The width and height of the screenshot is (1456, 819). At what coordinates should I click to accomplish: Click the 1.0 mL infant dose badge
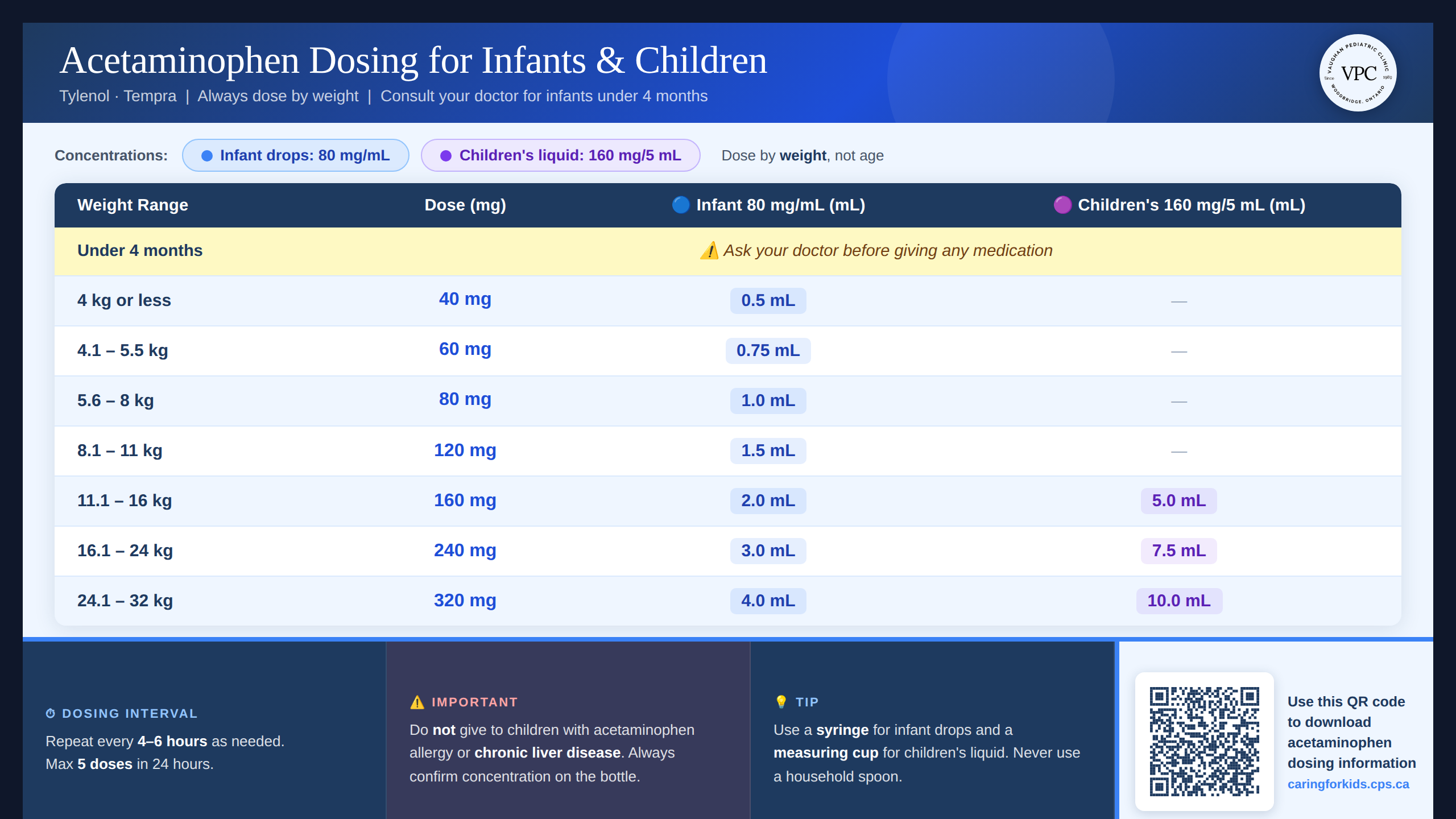tap(768, 400)
